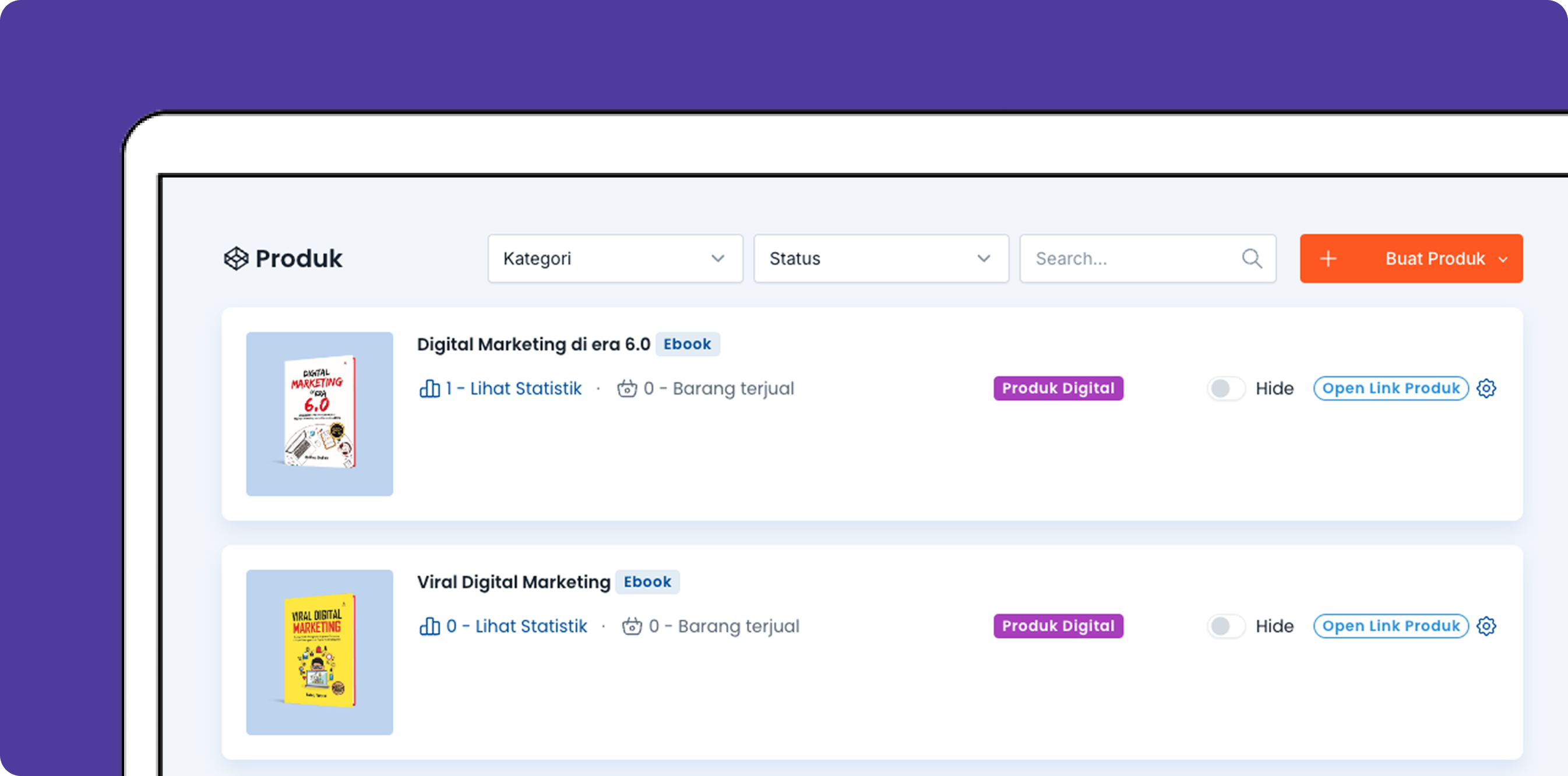The image size is (1568, 776).
Task: Click Produk Digital badge of second product
Action: click(1058, 626)
